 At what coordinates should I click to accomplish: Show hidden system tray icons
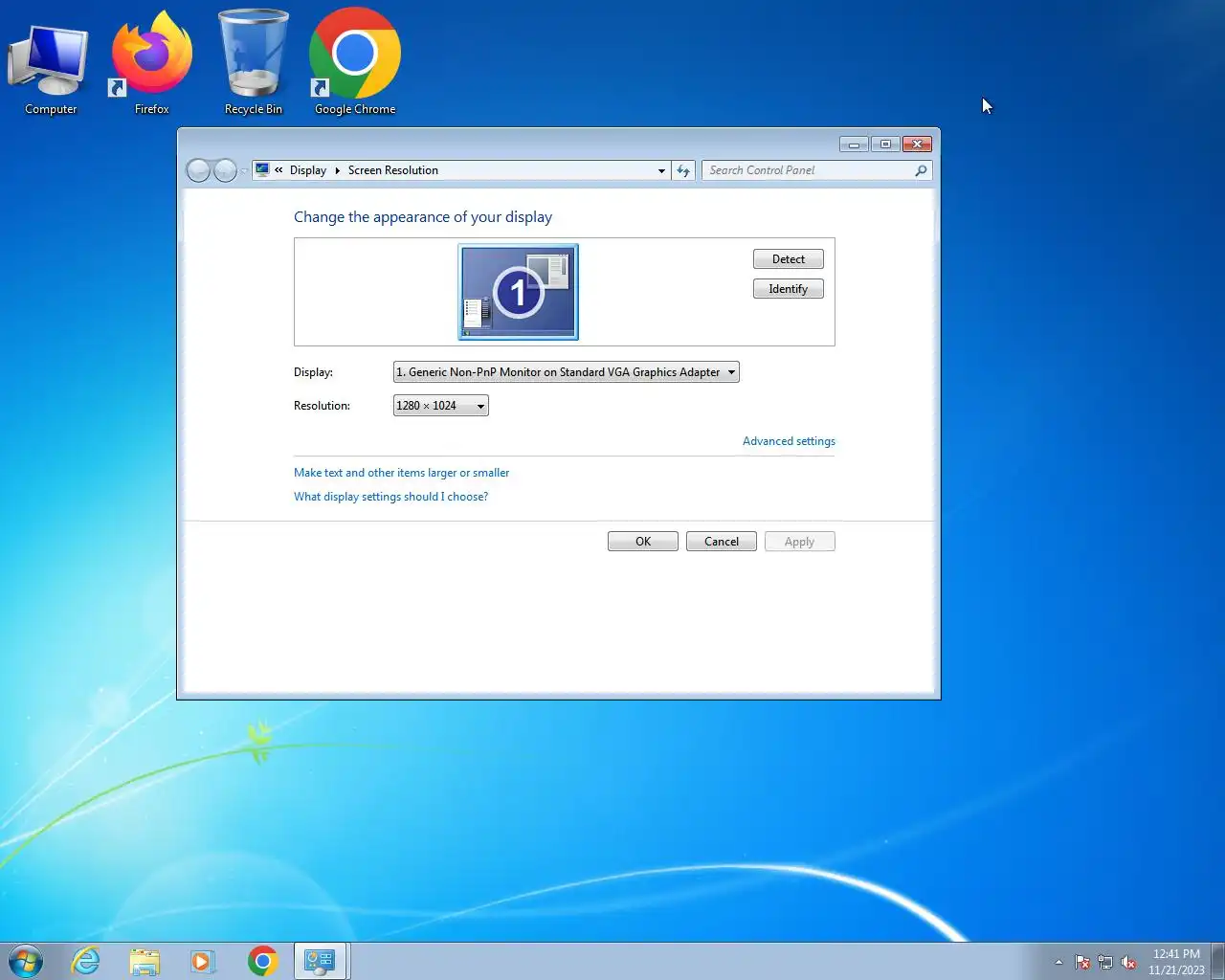[x=1058, y=962]
